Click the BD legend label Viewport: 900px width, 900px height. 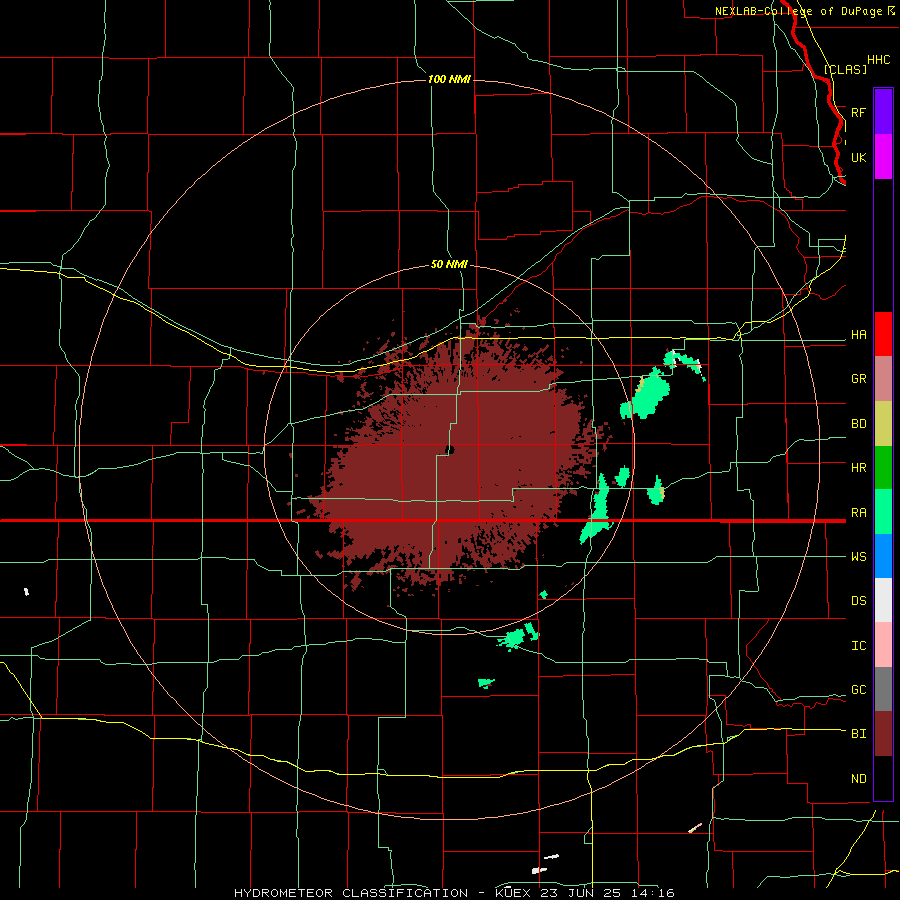pos(858,424)
